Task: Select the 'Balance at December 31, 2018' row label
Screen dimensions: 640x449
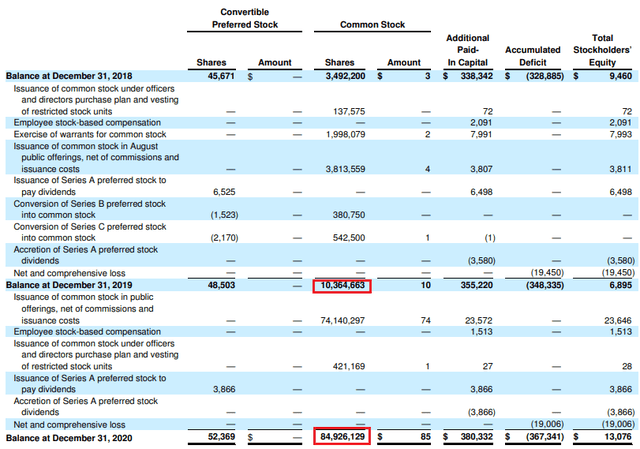Action: pos(69,76)
